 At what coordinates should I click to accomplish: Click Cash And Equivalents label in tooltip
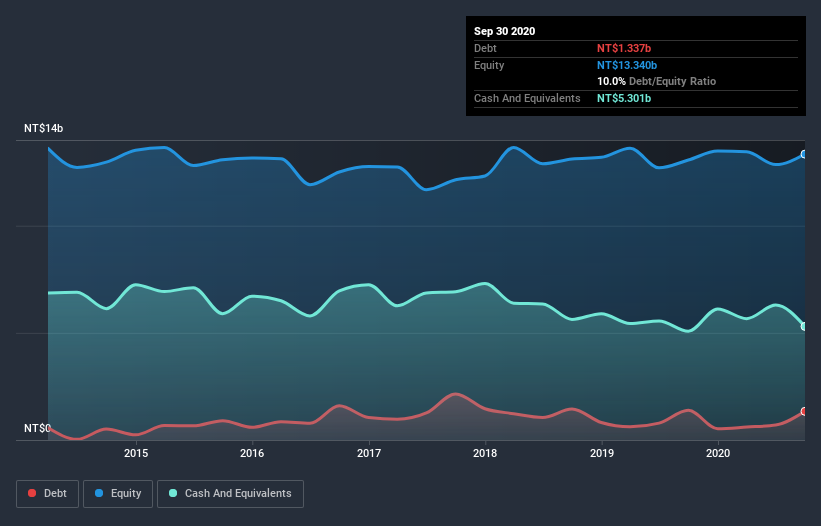point(527,98)
